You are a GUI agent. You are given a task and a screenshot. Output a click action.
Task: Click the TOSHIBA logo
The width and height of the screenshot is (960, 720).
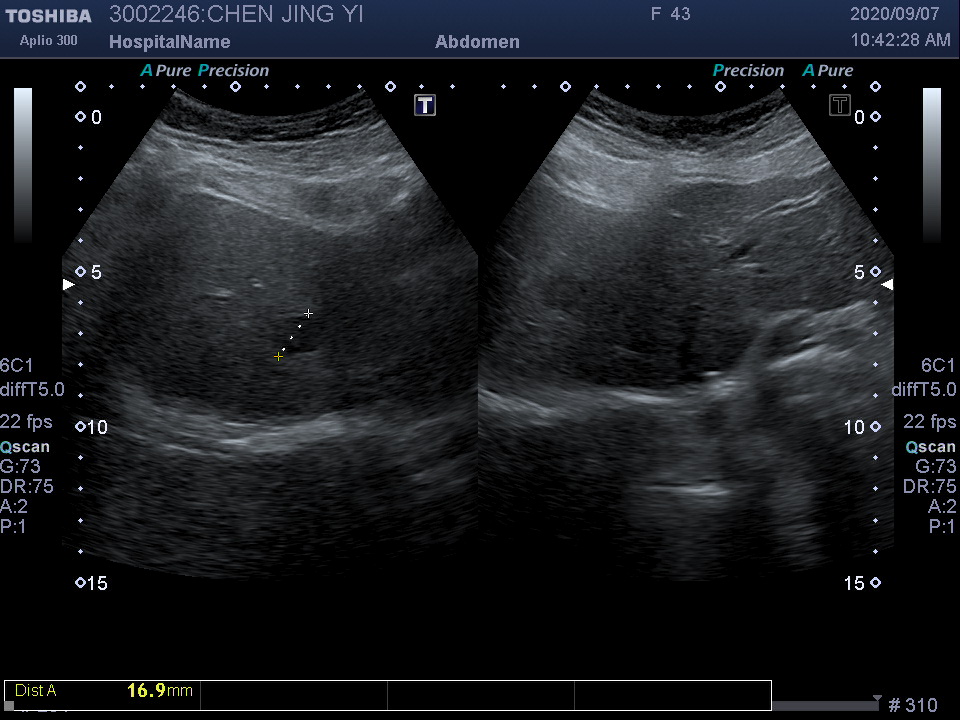click(48, 16)
